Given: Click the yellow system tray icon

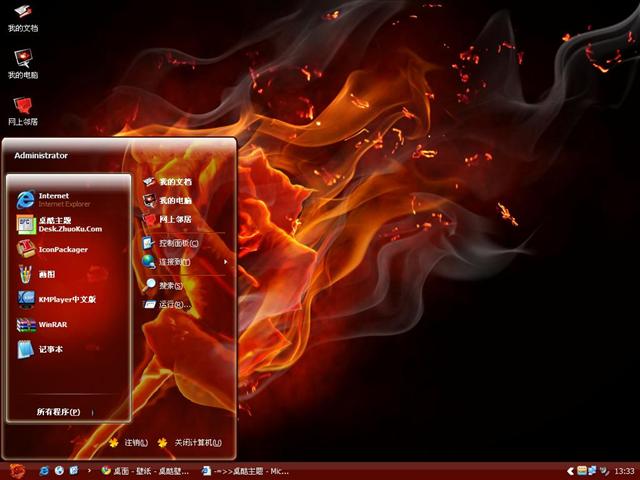Looking at the screenshot, I should (x=582, y=471).
